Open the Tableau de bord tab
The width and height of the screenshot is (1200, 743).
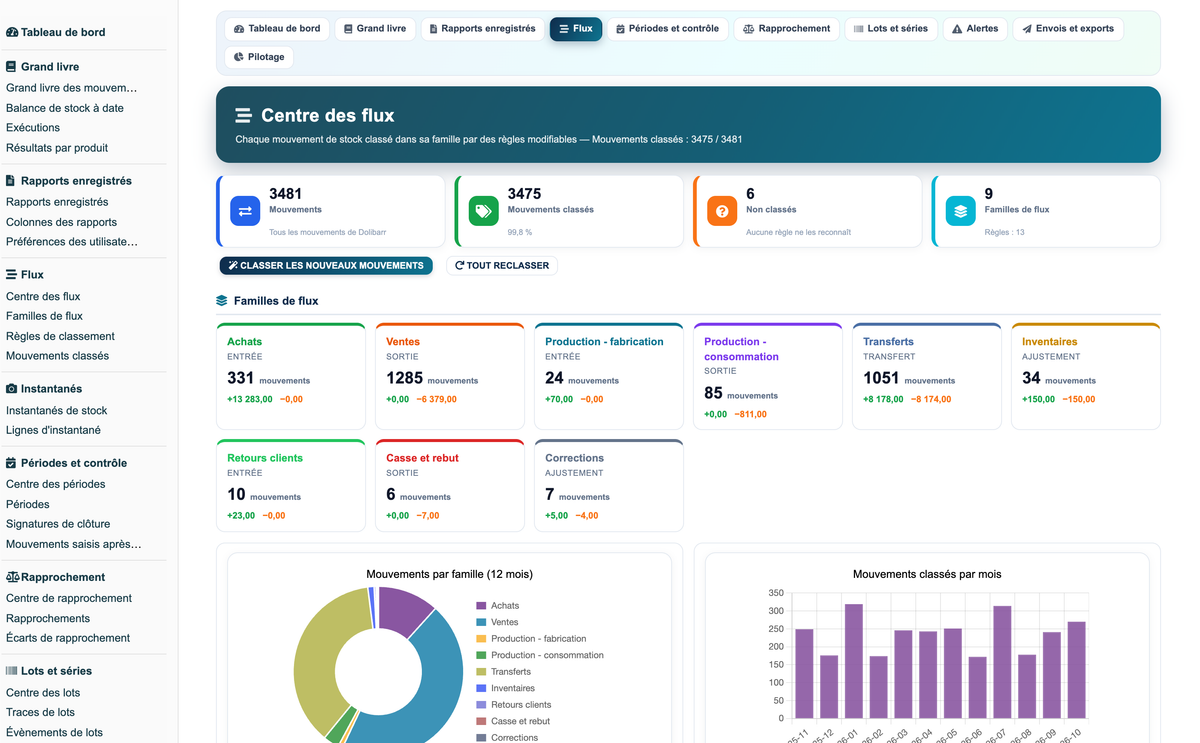coord(277,29)
